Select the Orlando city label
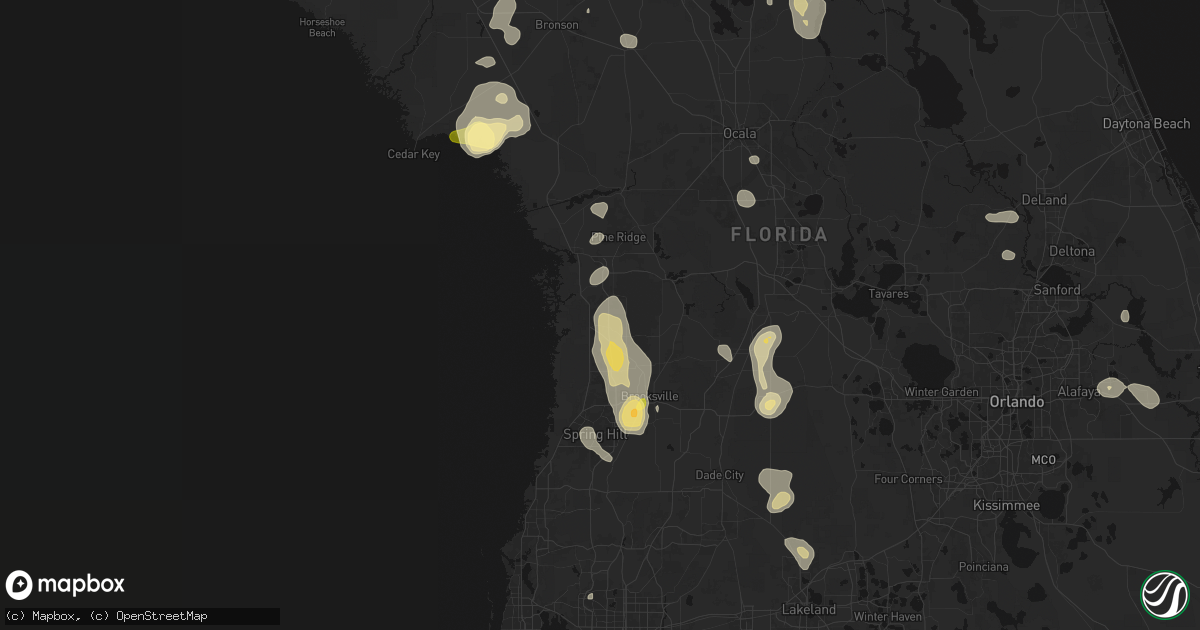 (1016, 401)
